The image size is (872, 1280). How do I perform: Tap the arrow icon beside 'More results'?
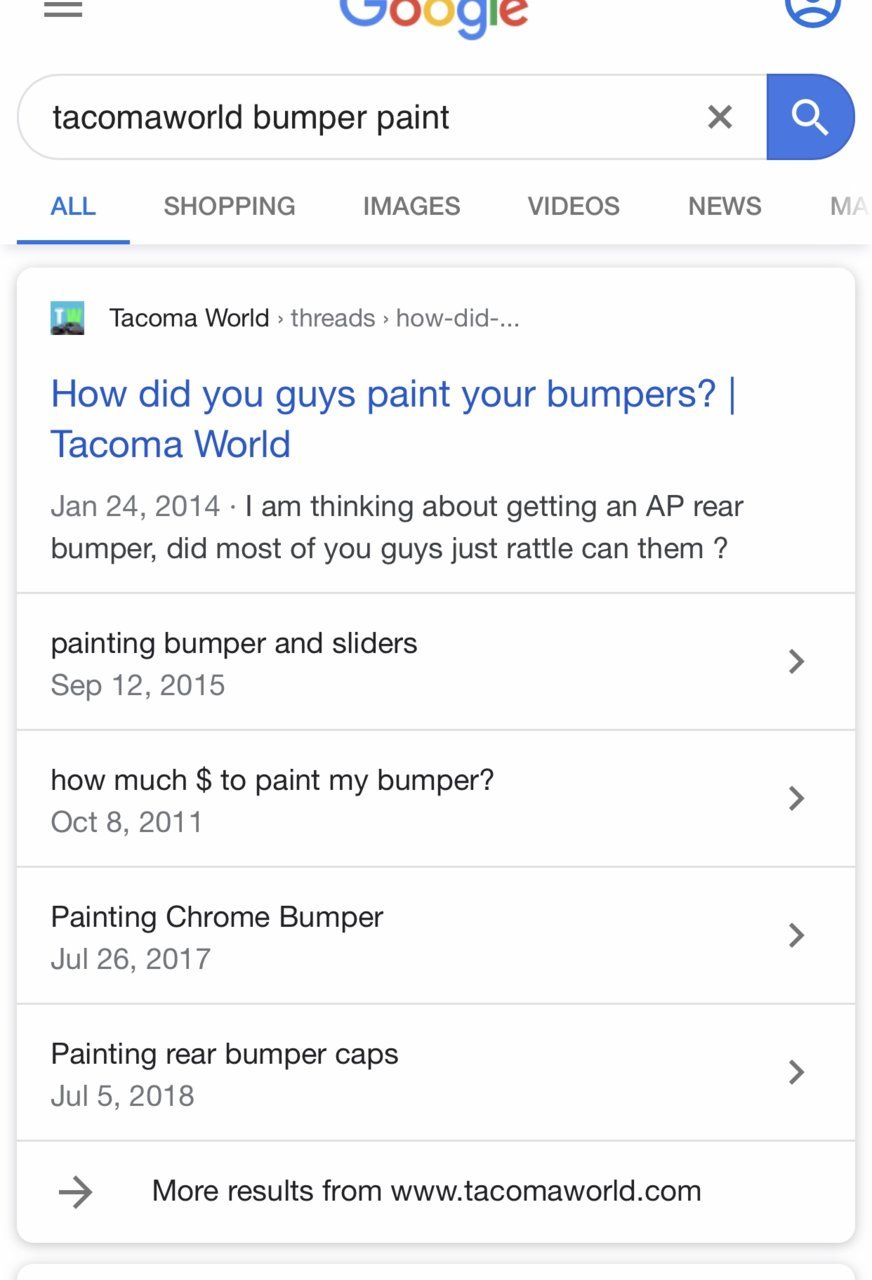click(x=75, y=1192)
